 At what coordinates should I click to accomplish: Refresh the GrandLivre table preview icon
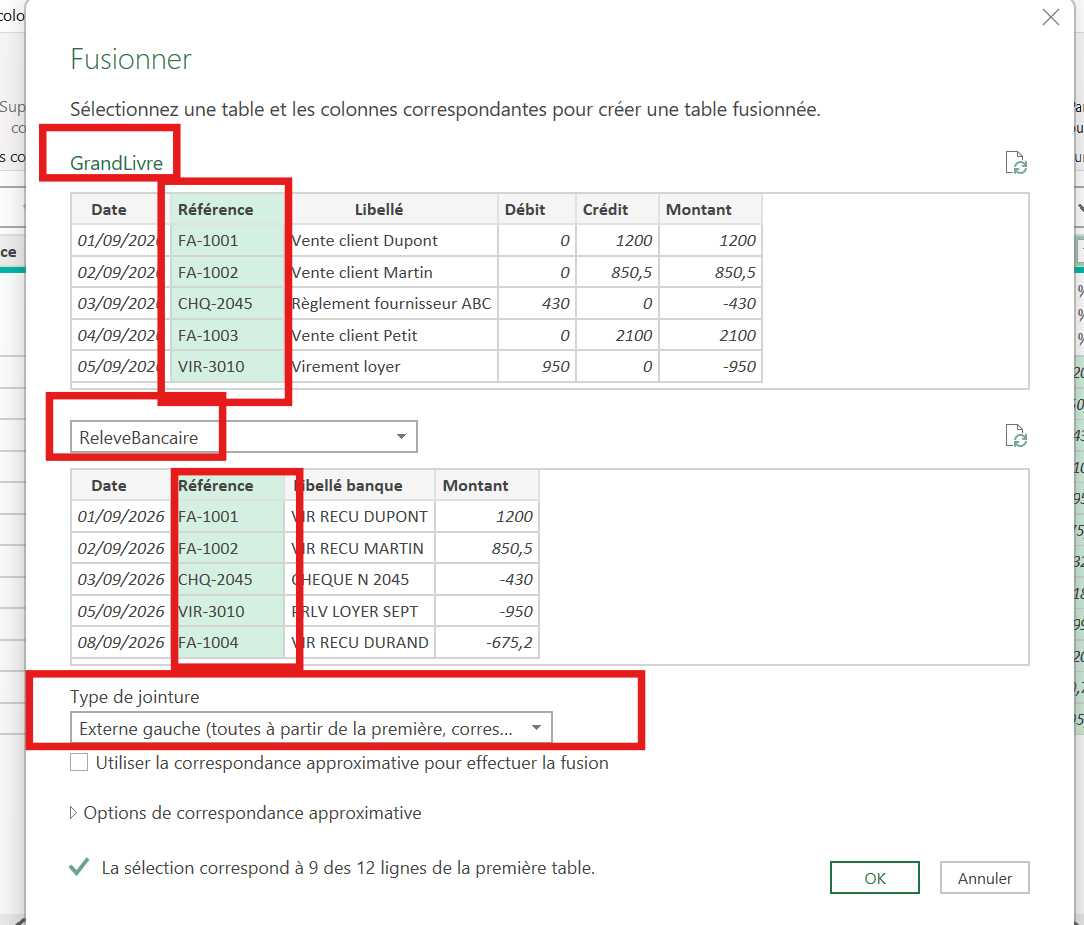[x=1016, y=163]
